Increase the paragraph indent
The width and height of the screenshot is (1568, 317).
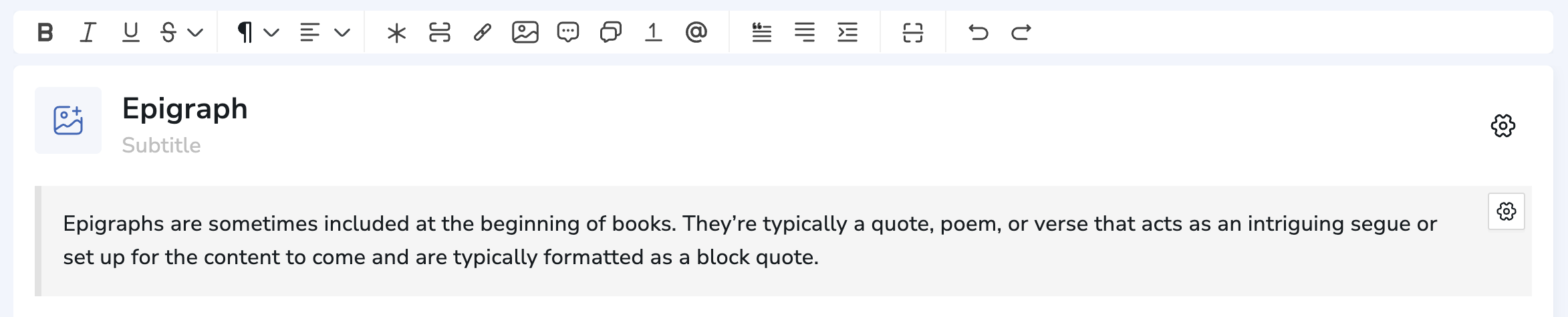pos(847,32)
